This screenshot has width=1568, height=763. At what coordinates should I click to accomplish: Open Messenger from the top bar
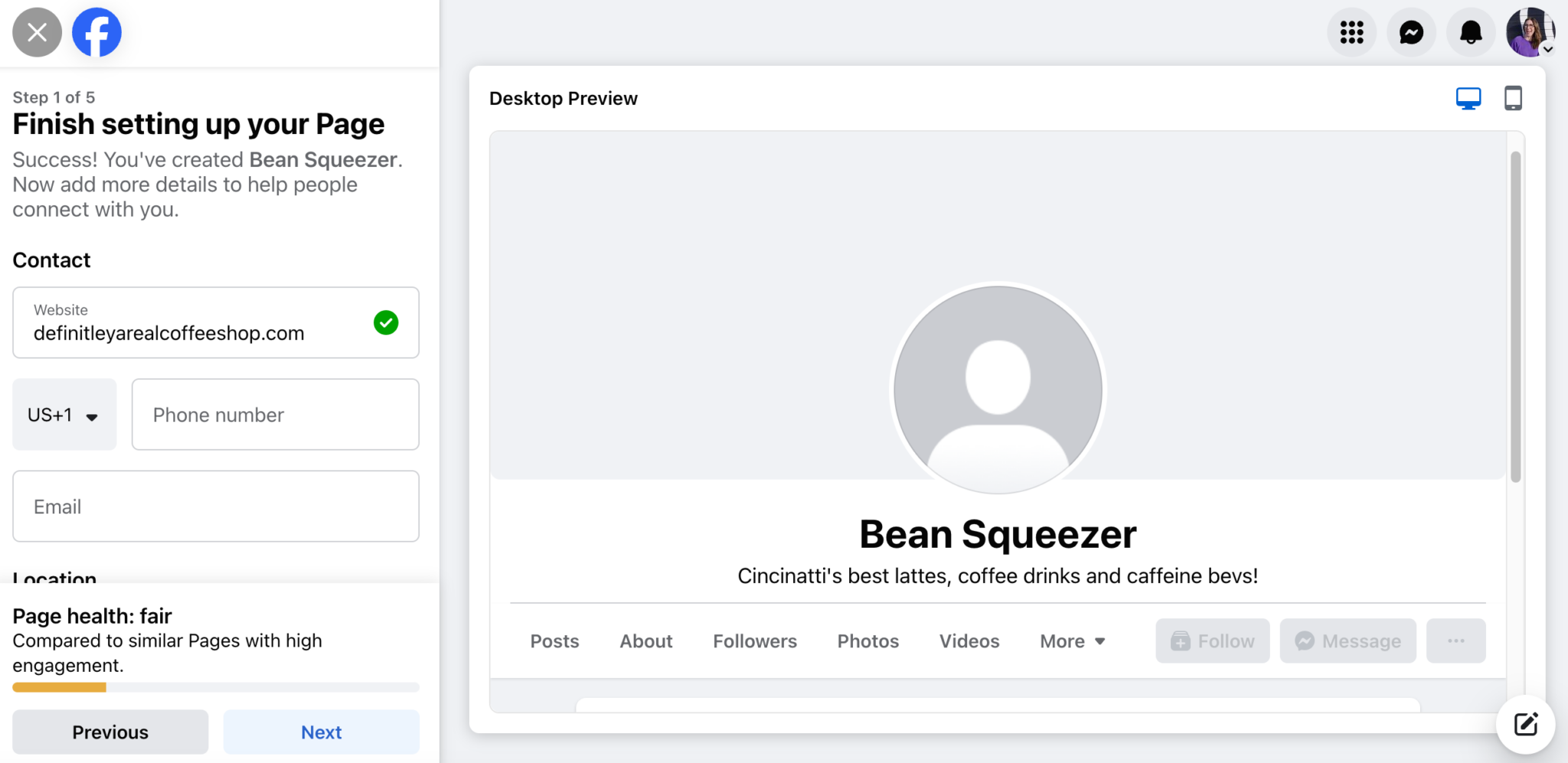[x=1411, y=32]
